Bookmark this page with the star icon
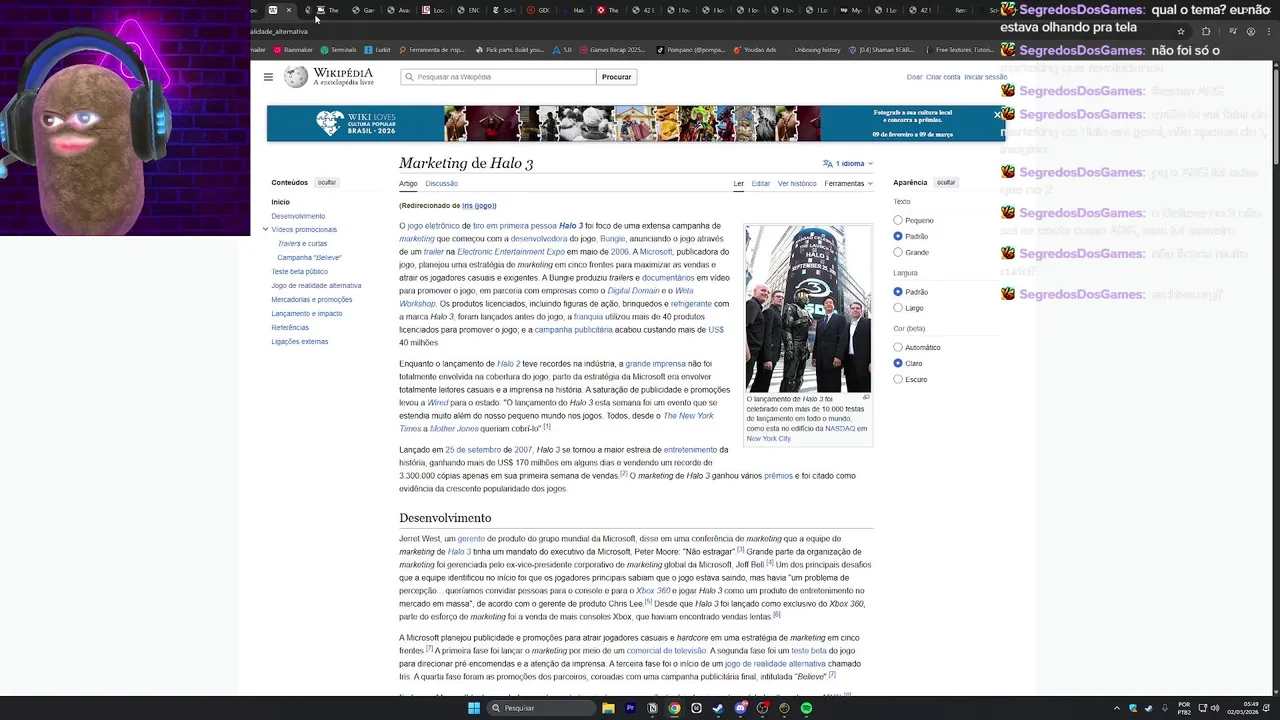The height and width of the screenshot is (720, 1280). tap(1180, 31)
